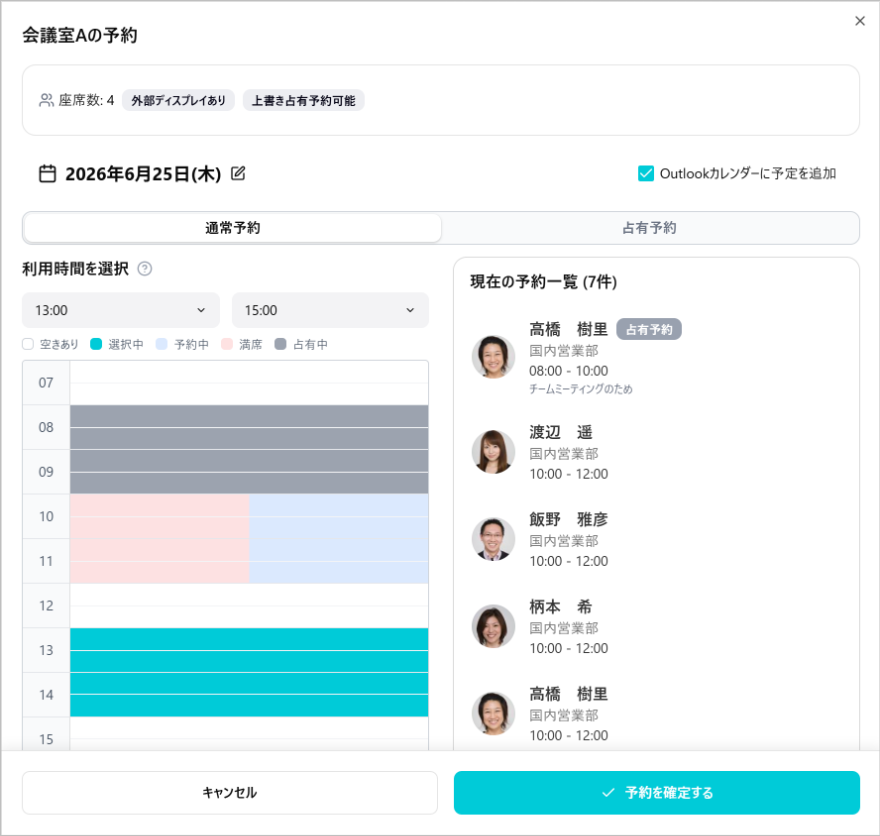Open the 13:00 start time dropdown

coord(121,310)
